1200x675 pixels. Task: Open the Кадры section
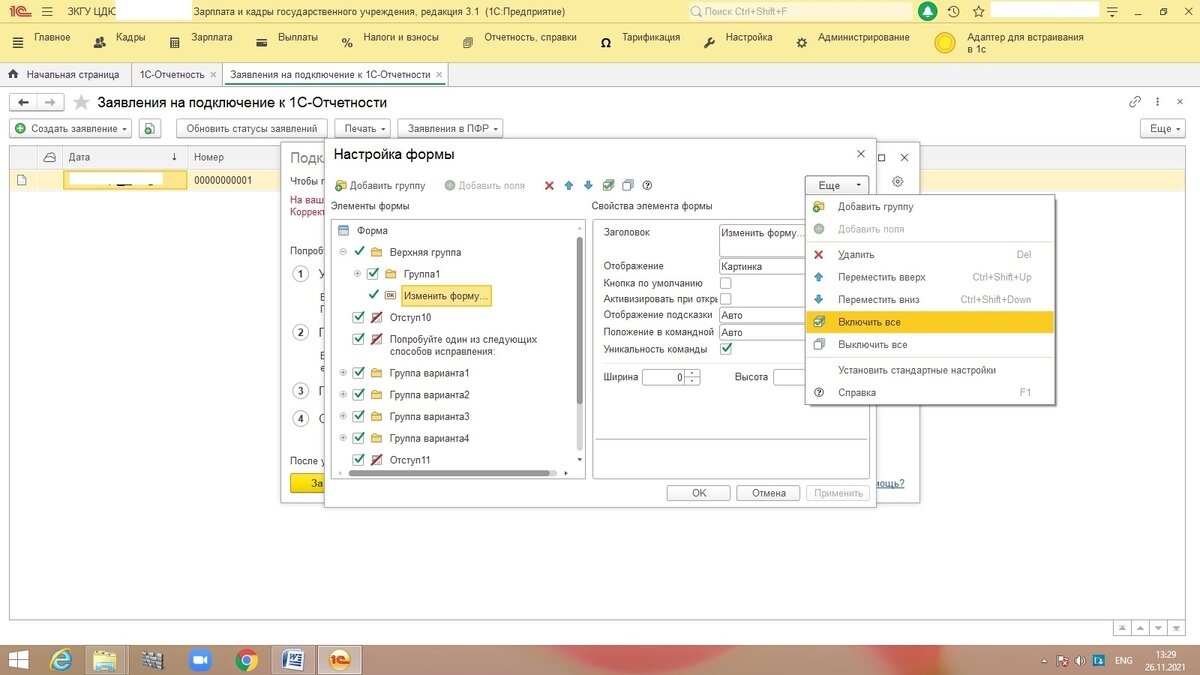[119, 41]
